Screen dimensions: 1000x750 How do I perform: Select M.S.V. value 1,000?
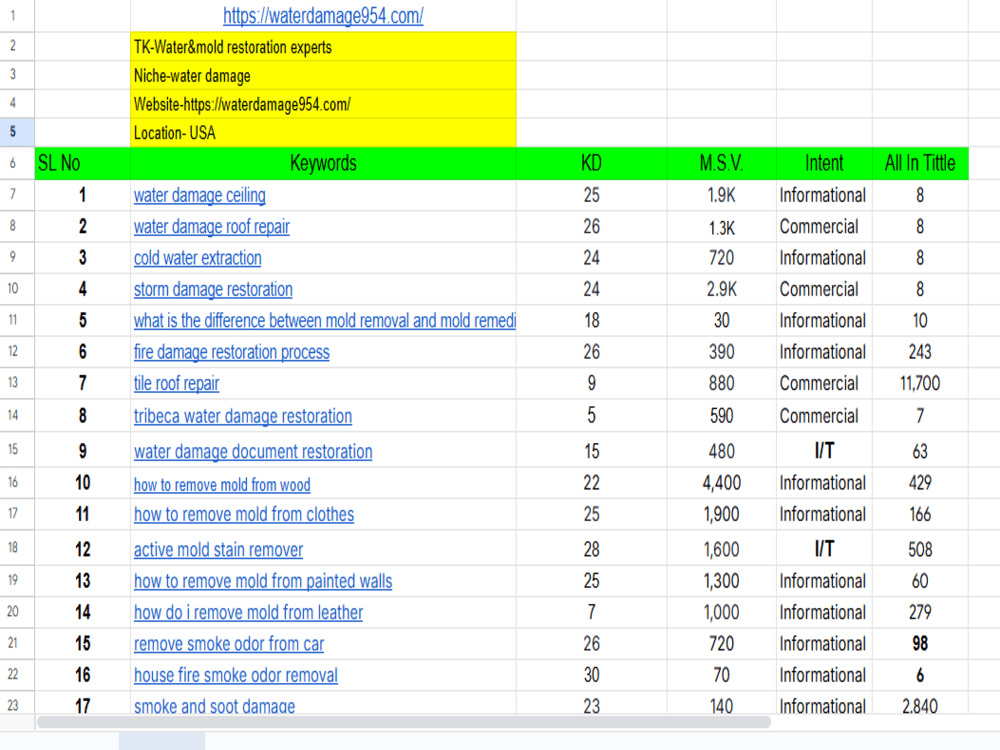pos(721,612)
